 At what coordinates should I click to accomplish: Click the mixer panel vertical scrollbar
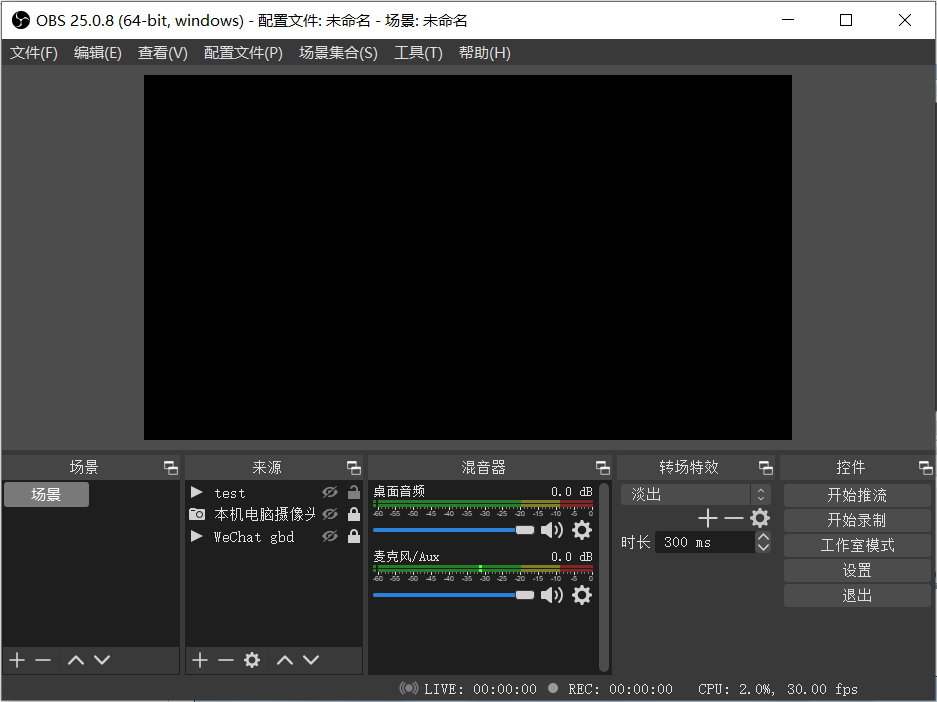point(604,577)
